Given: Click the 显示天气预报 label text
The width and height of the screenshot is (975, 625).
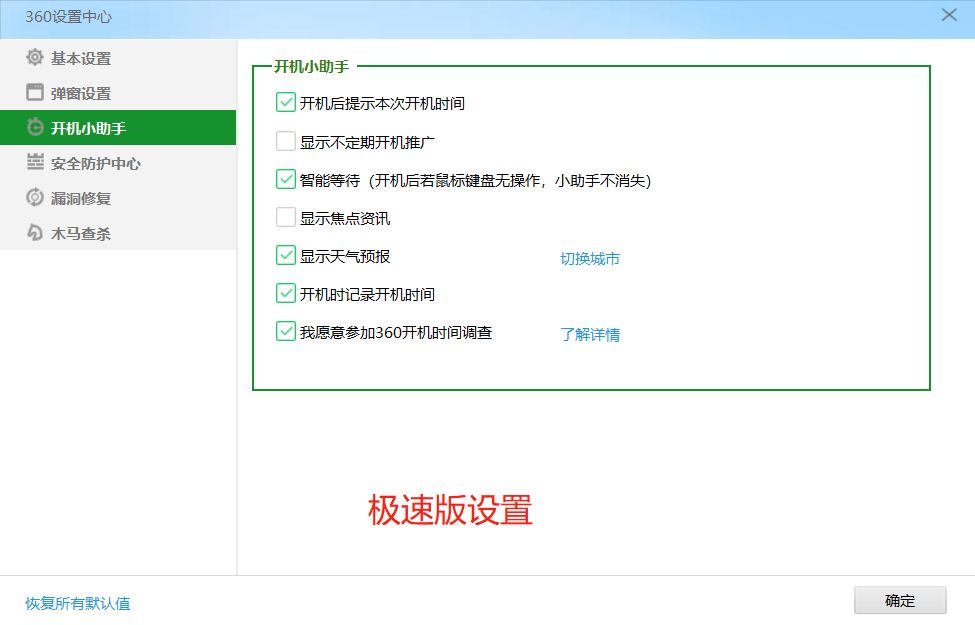Looking at the screenshot, I should click(x=344, y=256).
